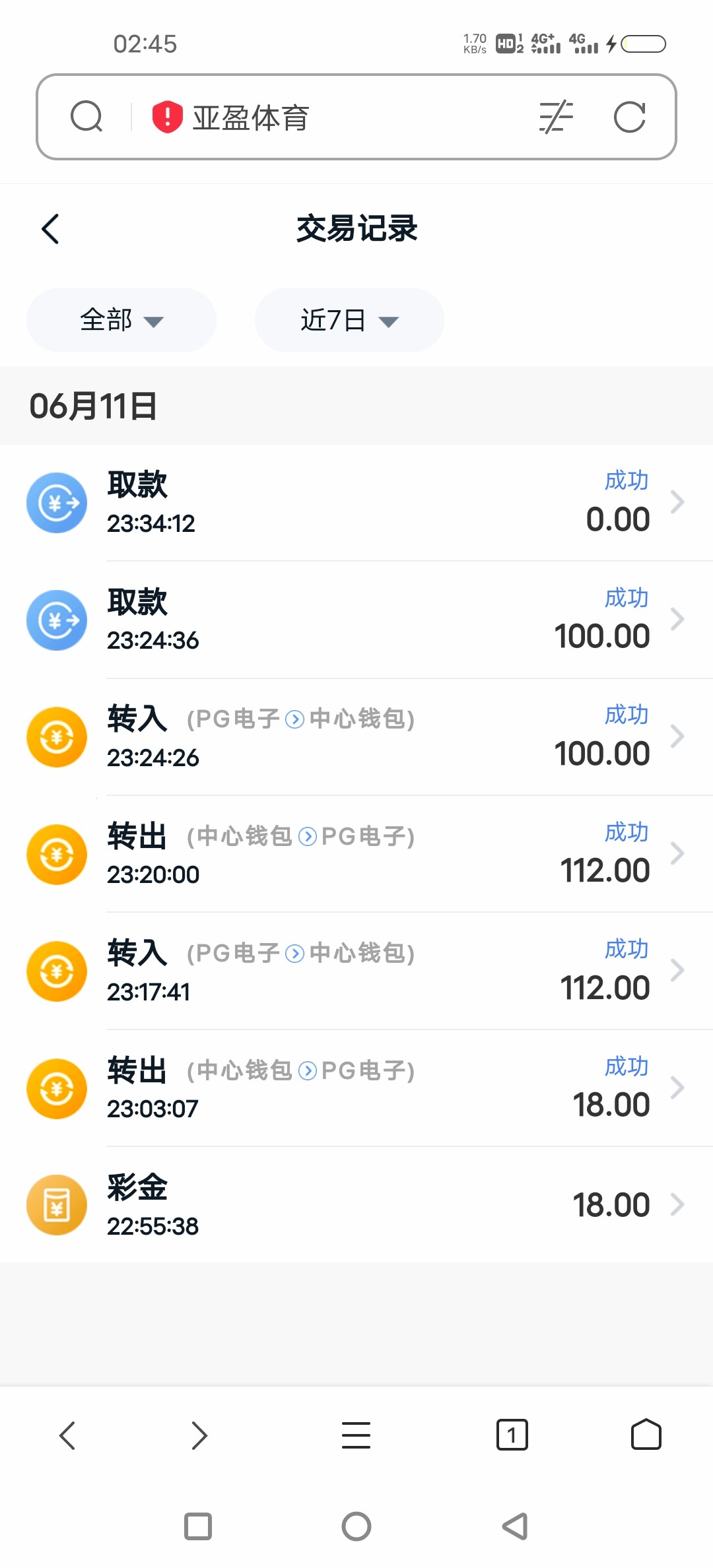The width and height of the screenshot is (713, 1568).
Task: Tap the browser home icon
Action: pyautogui.click(x=646, y=1435)
